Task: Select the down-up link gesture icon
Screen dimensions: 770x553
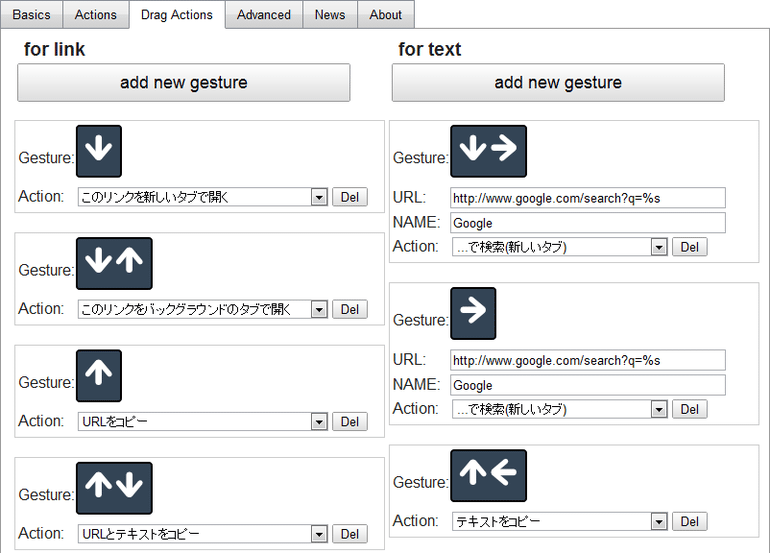Action: (114, 264)
